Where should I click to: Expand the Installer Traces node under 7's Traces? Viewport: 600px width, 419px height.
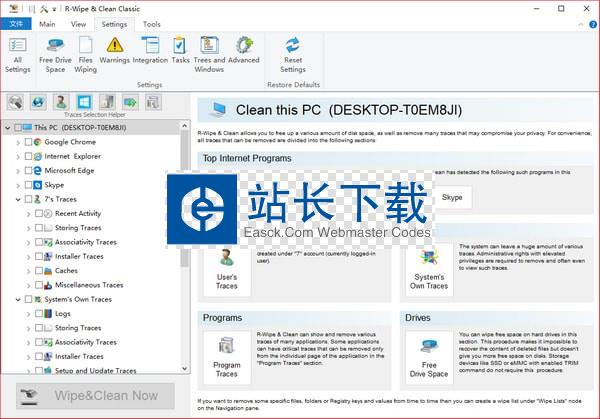(x=28, y=257)
